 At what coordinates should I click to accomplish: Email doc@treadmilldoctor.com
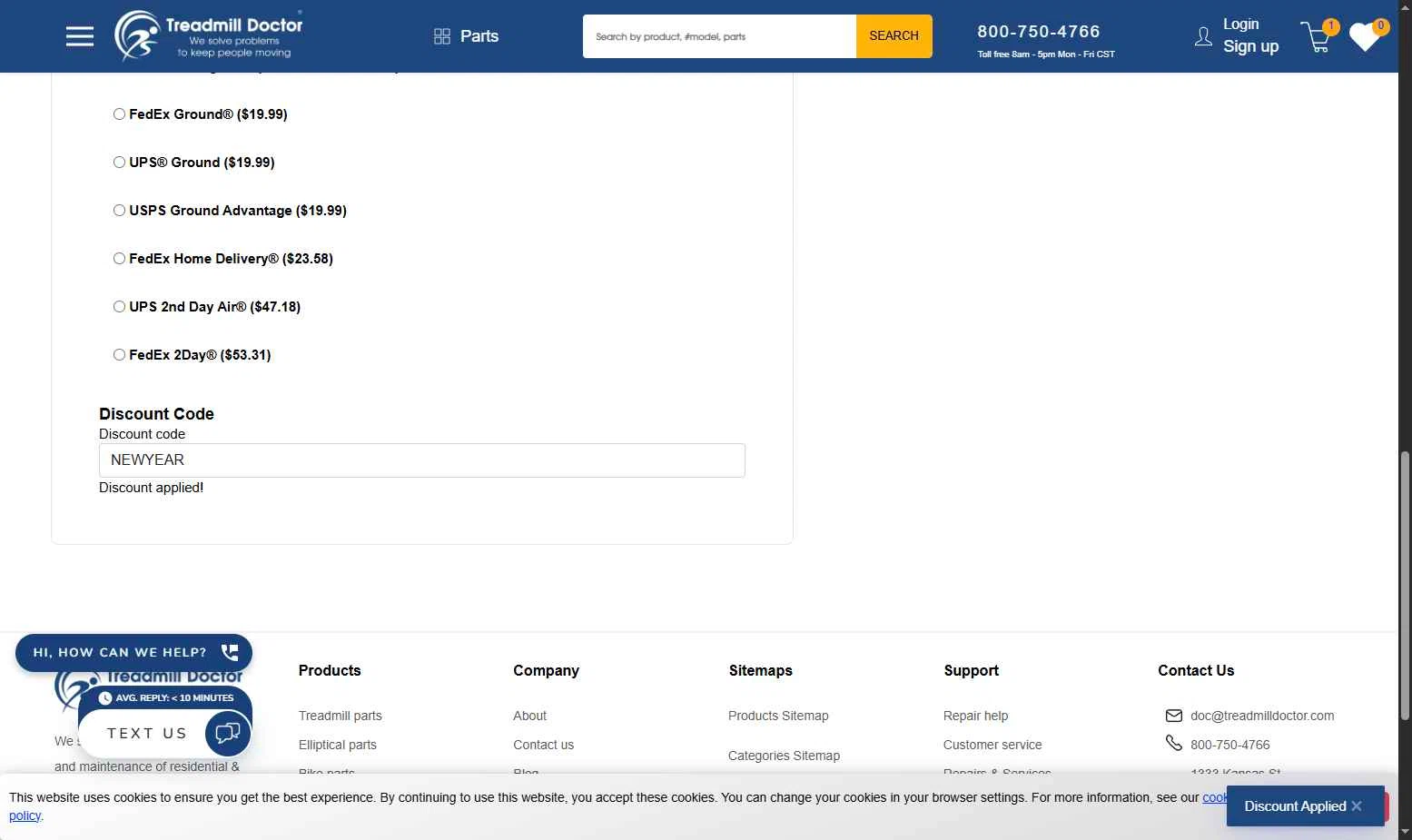tap(1262, 716)
